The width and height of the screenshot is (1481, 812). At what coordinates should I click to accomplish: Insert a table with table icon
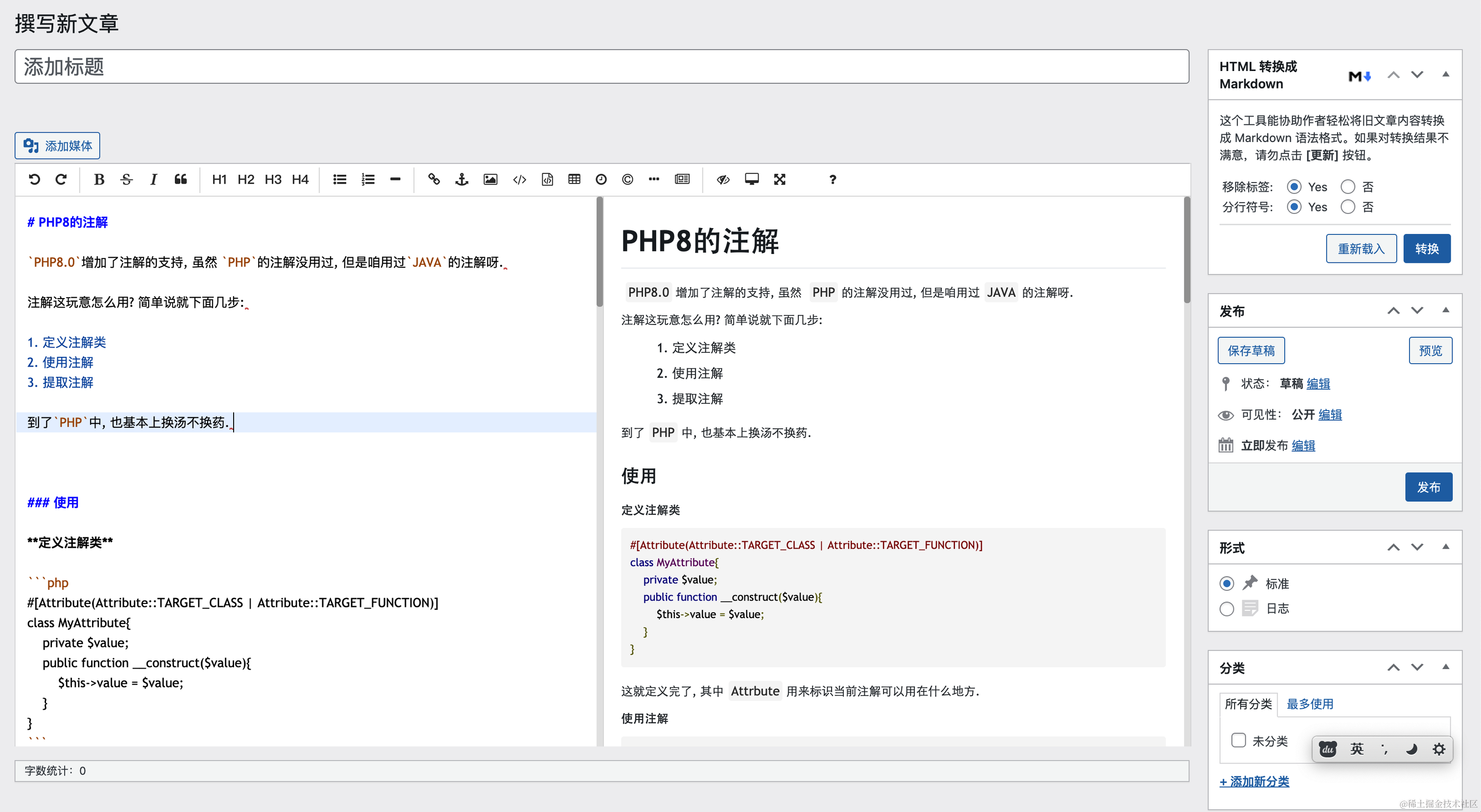[574, 179]
